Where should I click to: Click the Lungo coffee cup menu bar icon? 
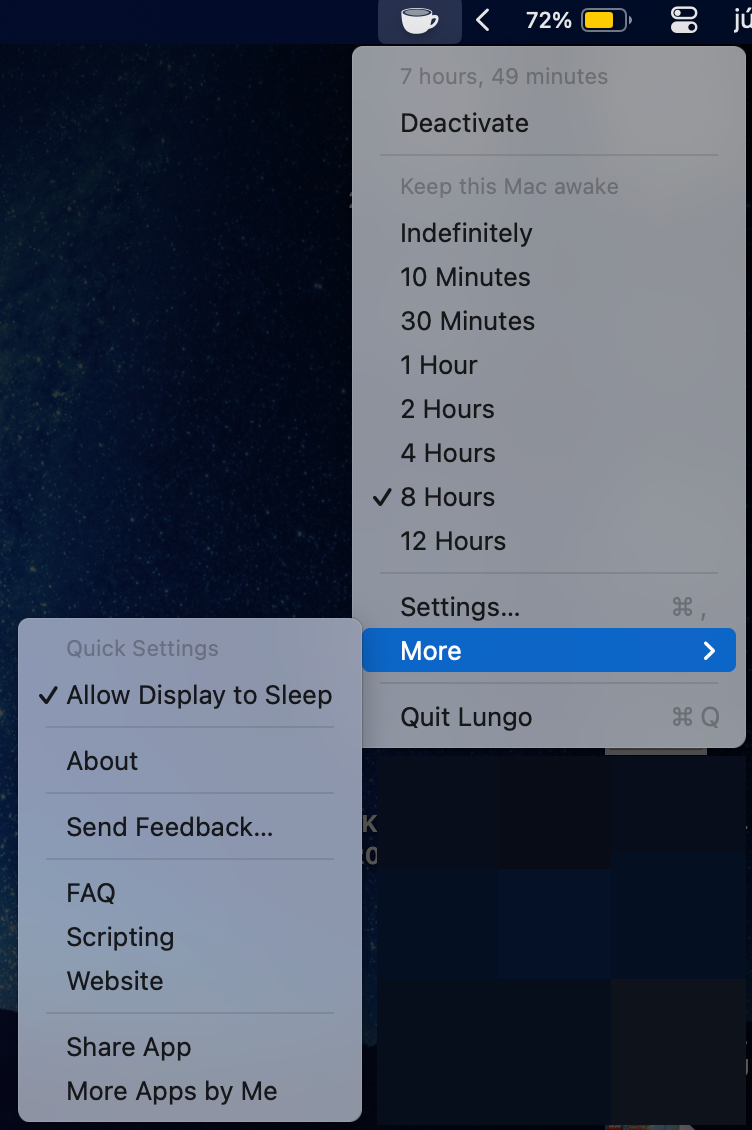click(x=420, y=20)
